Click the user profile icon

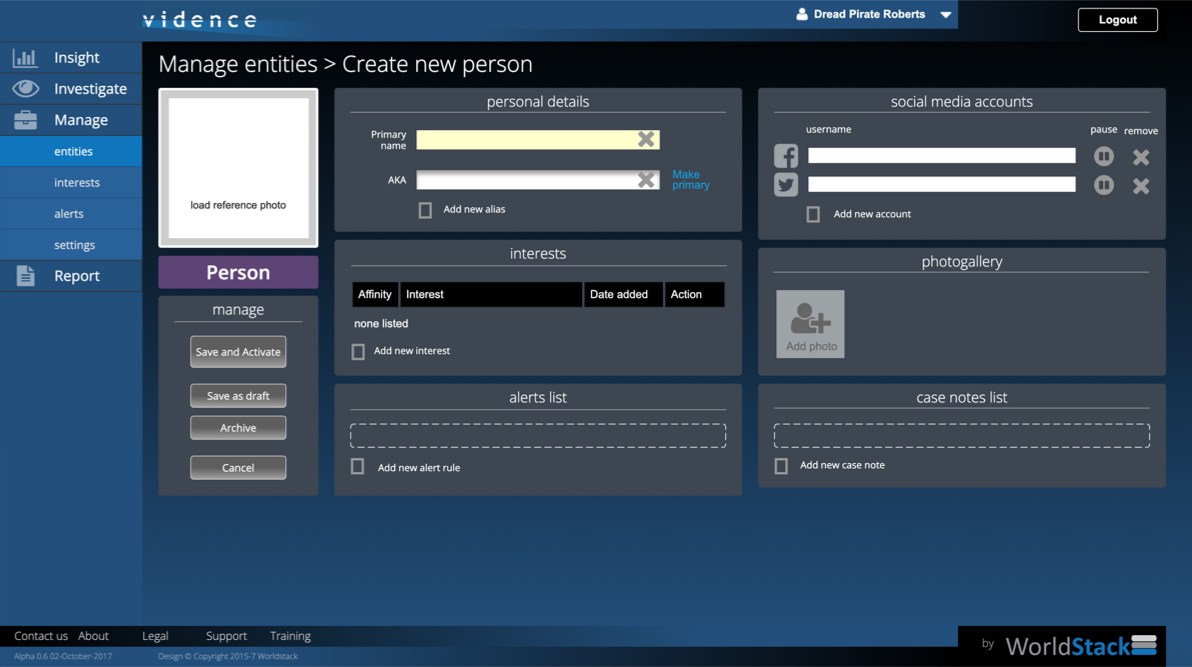click(801, 14)
